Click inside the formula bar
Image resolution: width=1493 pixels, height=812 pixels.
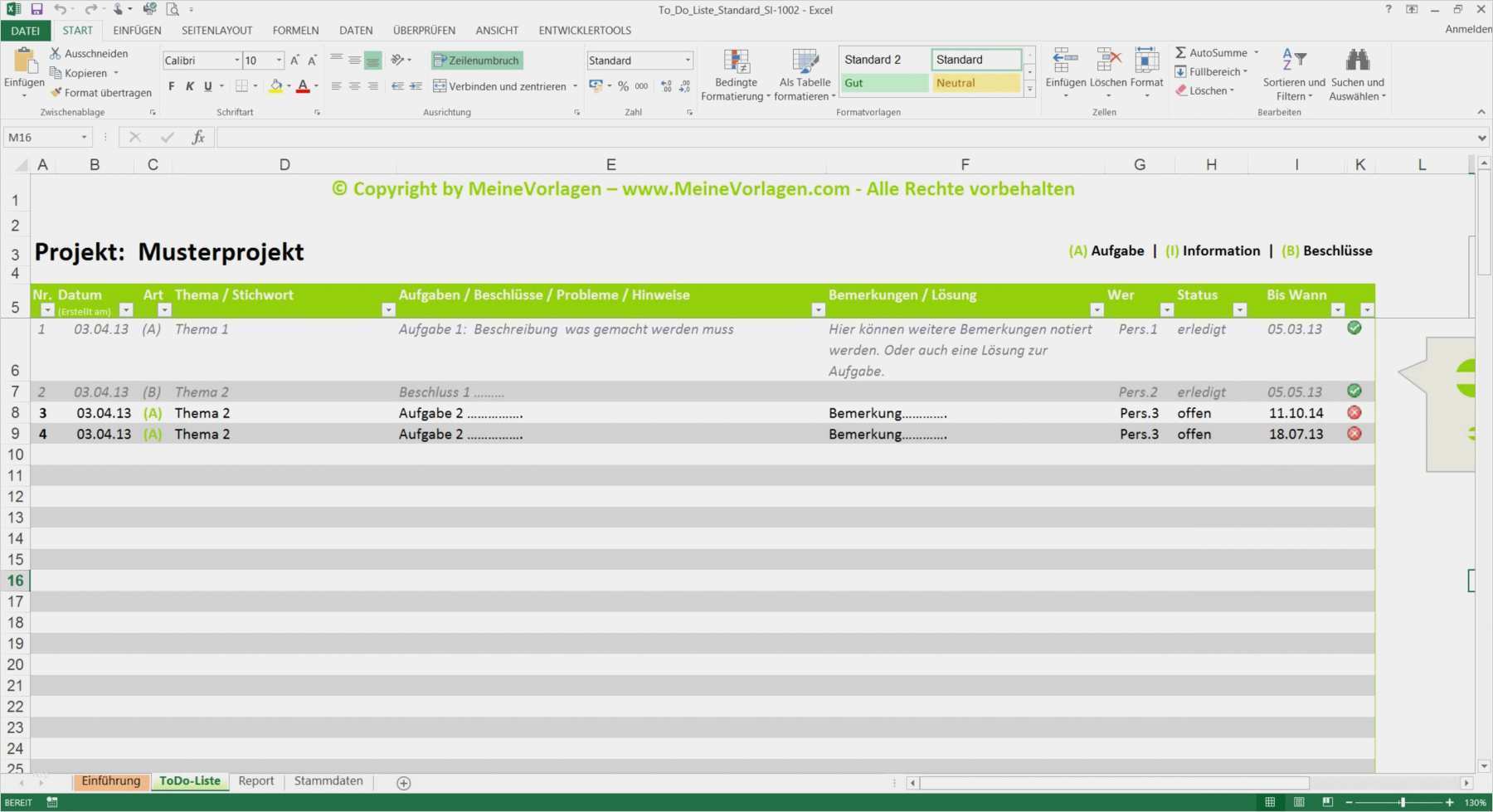coord(581,137)
